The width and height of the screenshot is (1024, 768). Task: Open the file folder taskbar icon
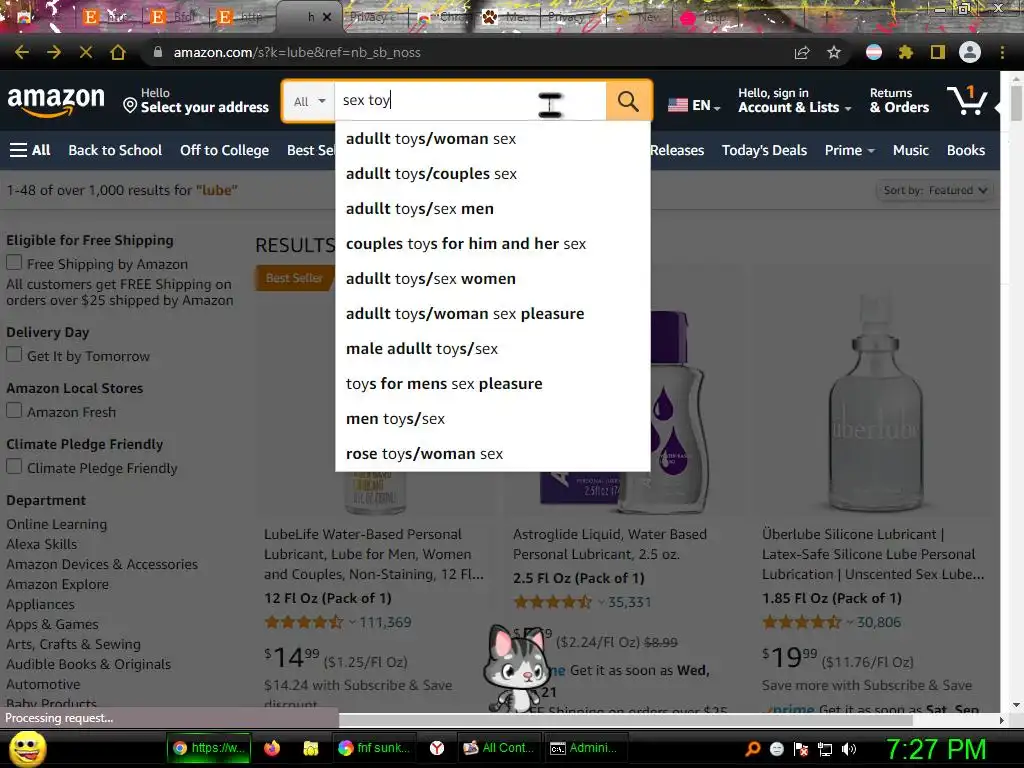(310, 748)
